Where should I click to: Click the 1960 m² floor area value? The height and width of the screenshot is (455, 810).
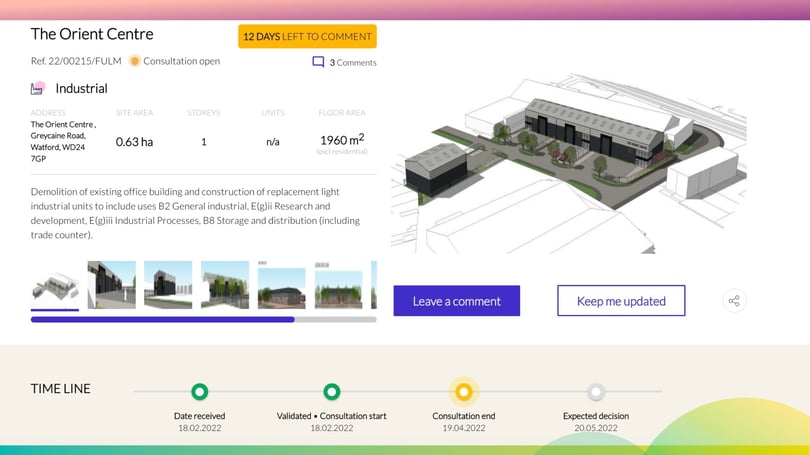tap(342, 140)
